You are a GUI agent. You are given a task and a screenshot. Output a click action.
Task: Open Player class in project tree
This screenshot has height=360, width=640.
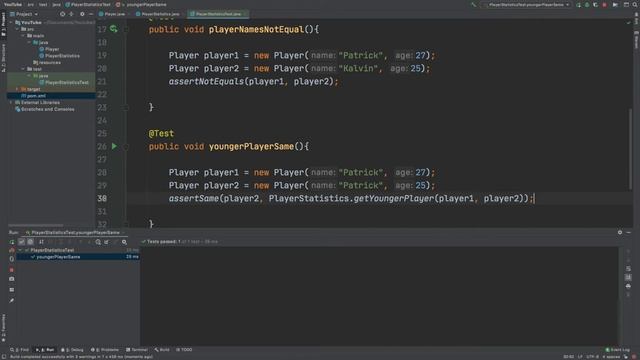(x=49, y=49)
